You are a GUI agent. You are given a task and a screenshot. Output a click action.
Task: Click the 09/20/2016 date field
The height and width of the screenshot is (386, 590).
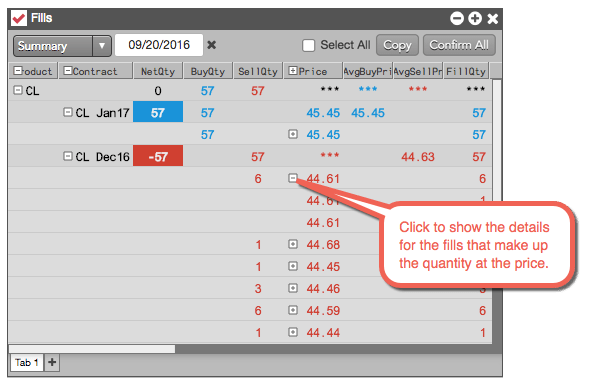(x=159, y=45)
